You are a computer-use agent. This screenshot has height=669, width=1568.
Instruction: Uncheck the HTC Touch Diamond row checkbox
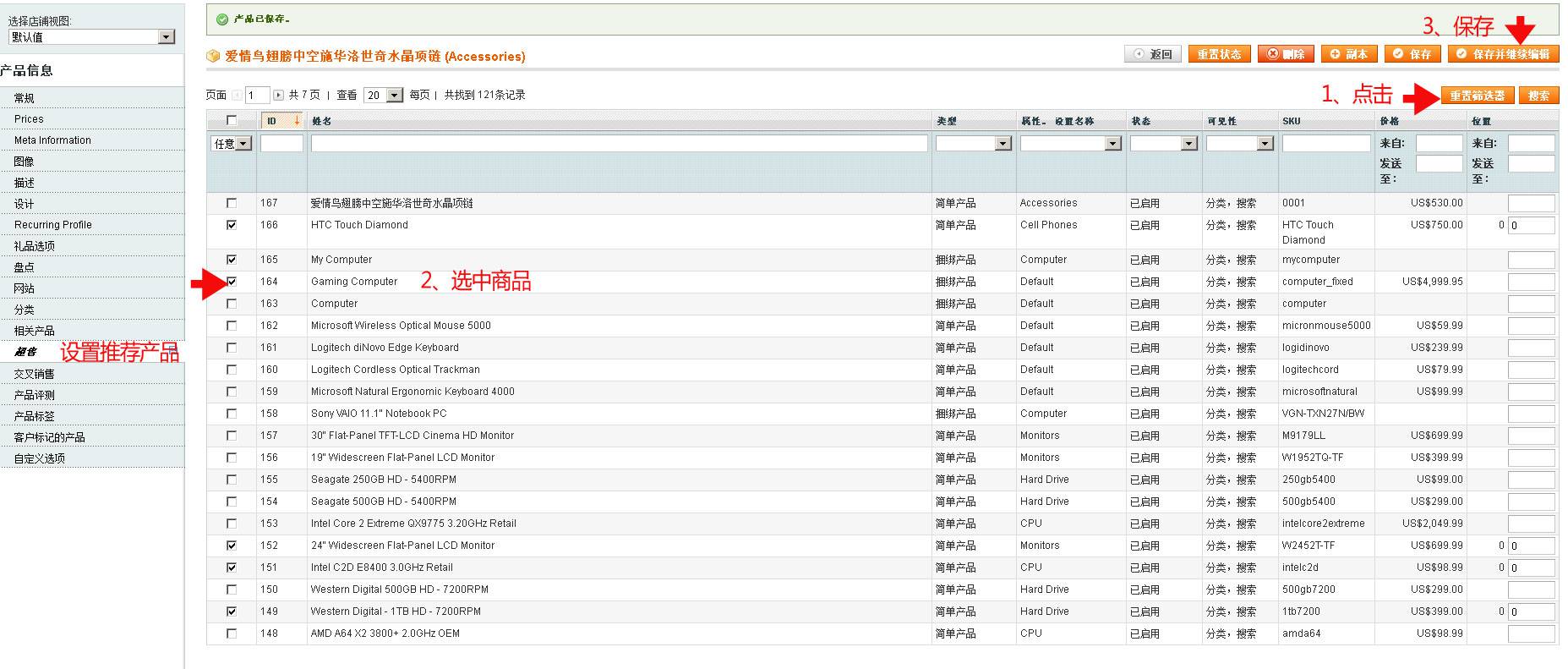coord(232,225)
